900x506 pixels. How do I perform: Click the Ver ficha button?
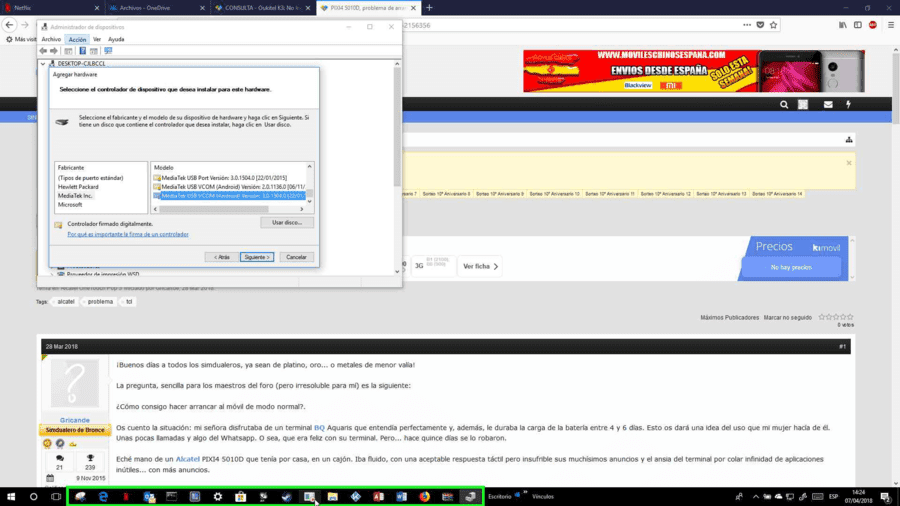(x=480, y=266)
